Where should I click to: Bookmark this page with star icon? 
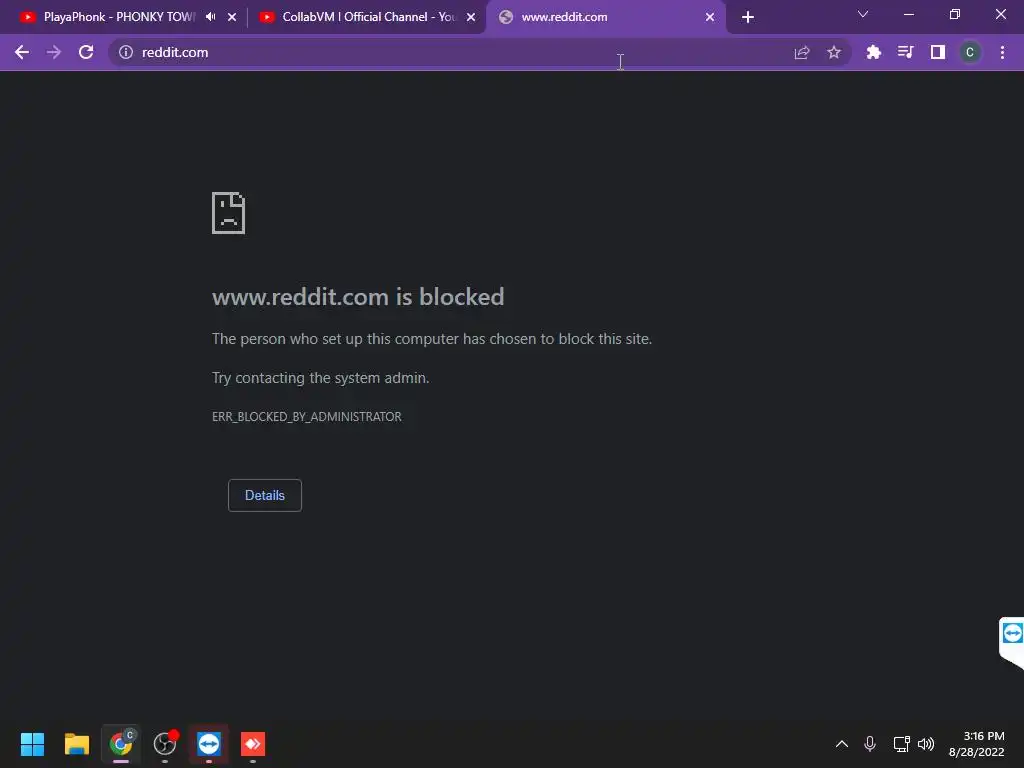[x=833, y=52]
